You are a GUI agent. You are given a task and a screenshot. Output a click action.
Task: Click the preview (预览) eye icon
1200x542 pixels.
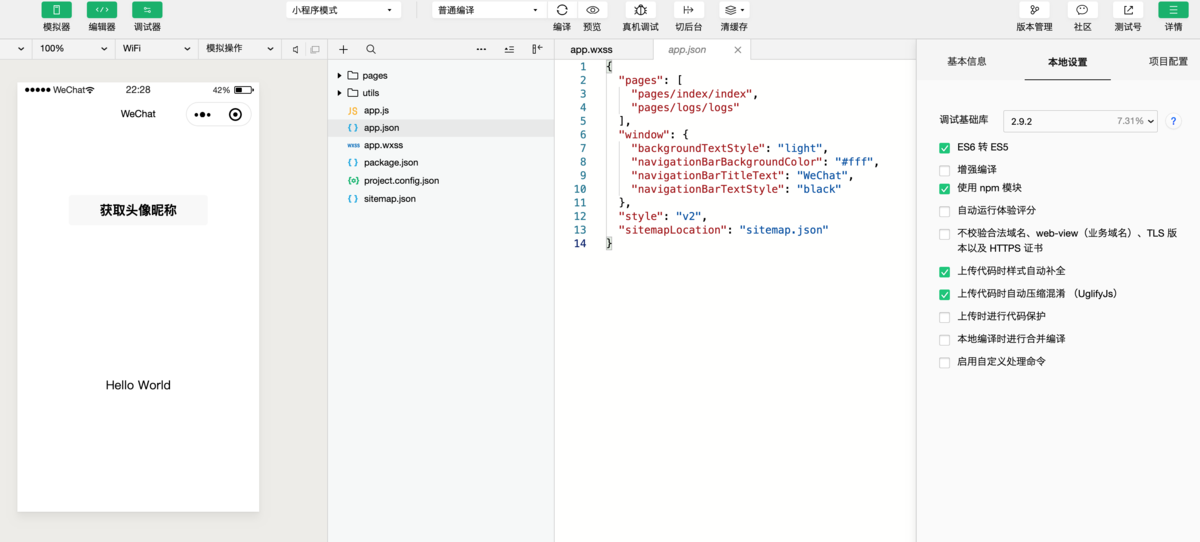593,10
